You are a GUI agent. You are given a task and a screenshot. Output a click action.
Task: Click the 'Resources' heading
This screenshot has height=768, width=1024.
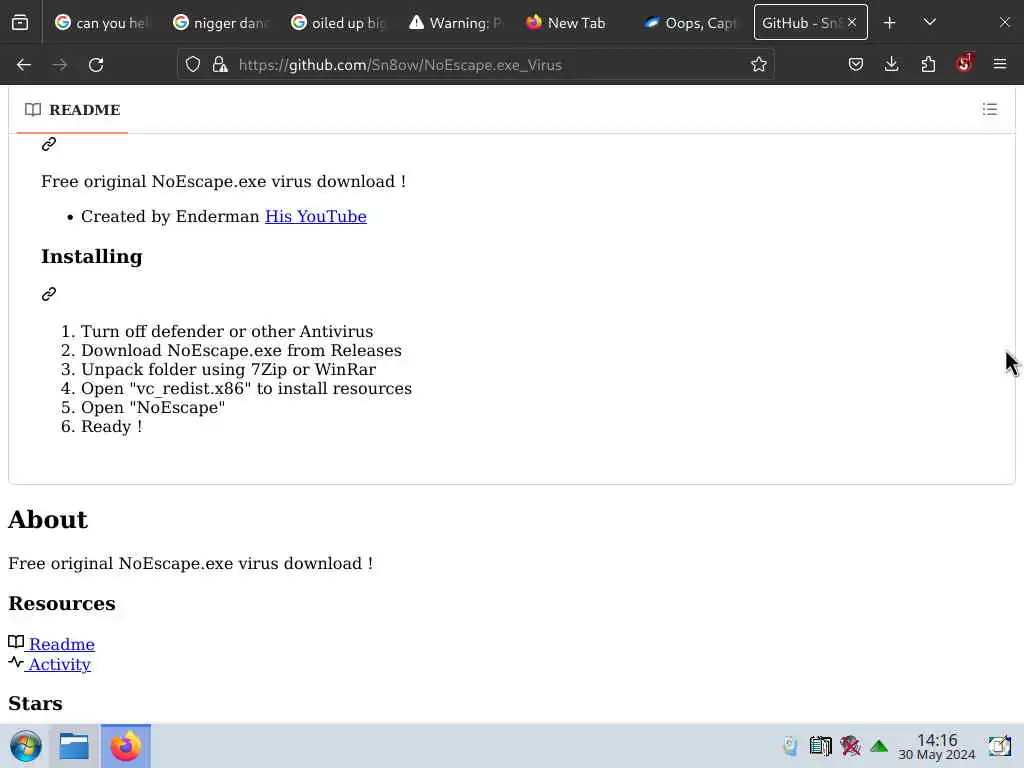62,603
